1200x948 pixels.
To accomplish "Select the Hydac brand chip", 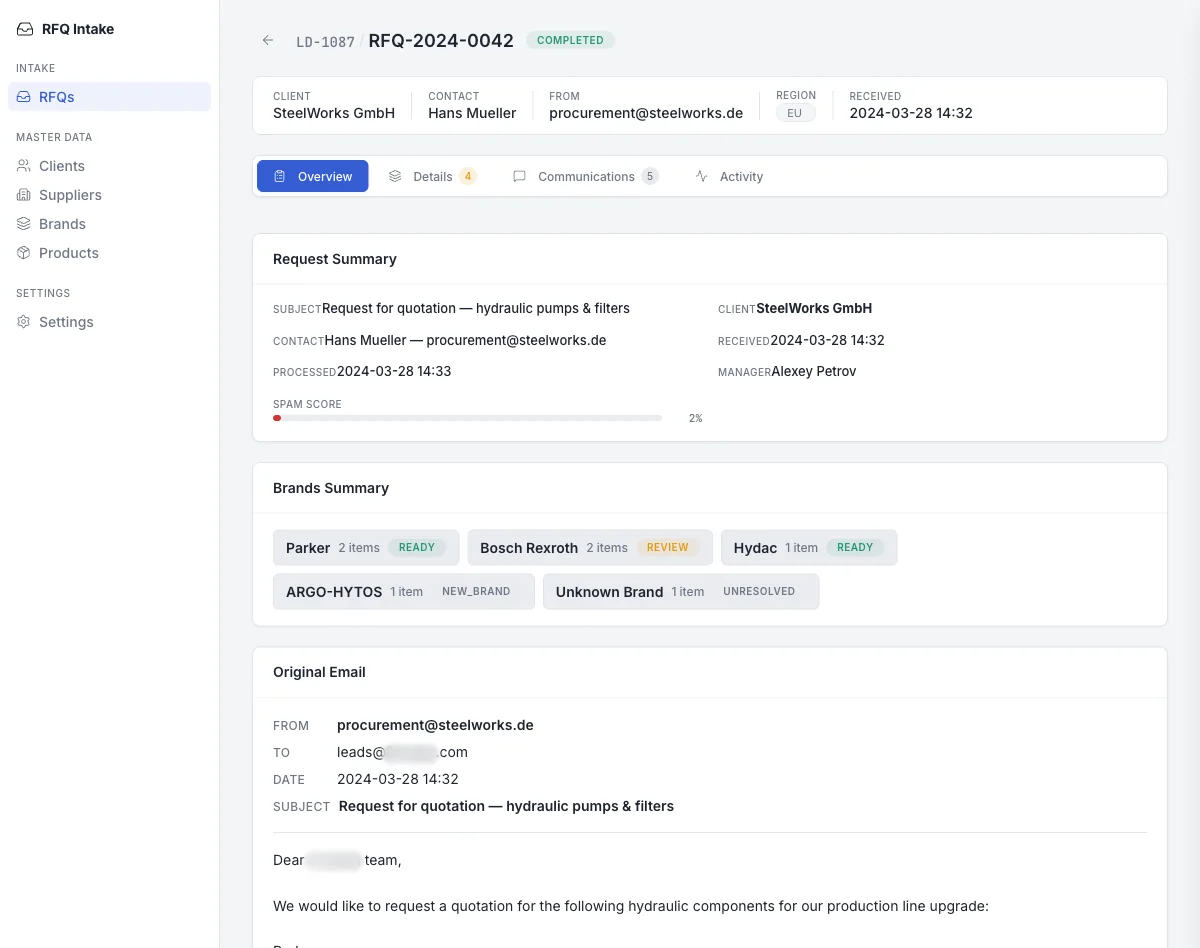I will 809,548.
